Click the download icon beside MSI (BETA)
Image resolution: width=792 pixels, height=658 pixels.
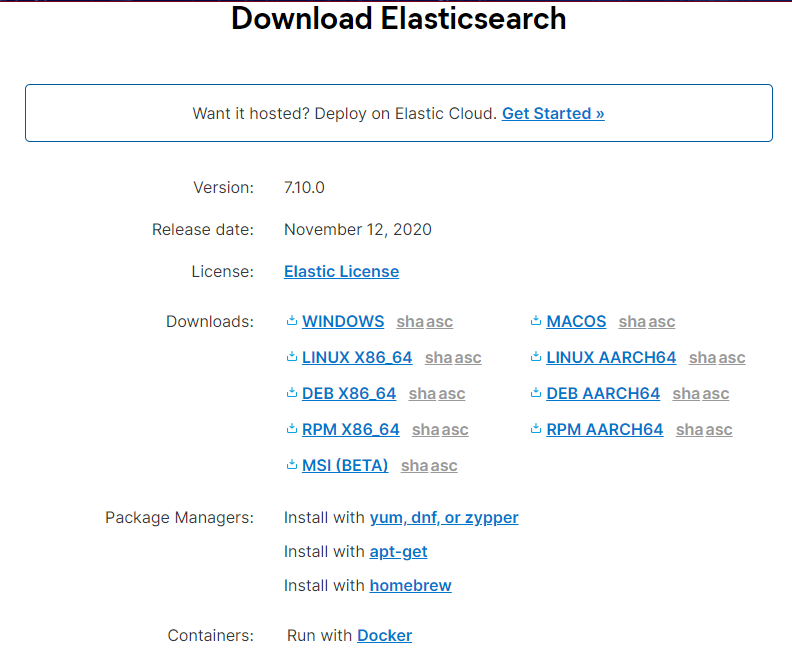(291, 465)
